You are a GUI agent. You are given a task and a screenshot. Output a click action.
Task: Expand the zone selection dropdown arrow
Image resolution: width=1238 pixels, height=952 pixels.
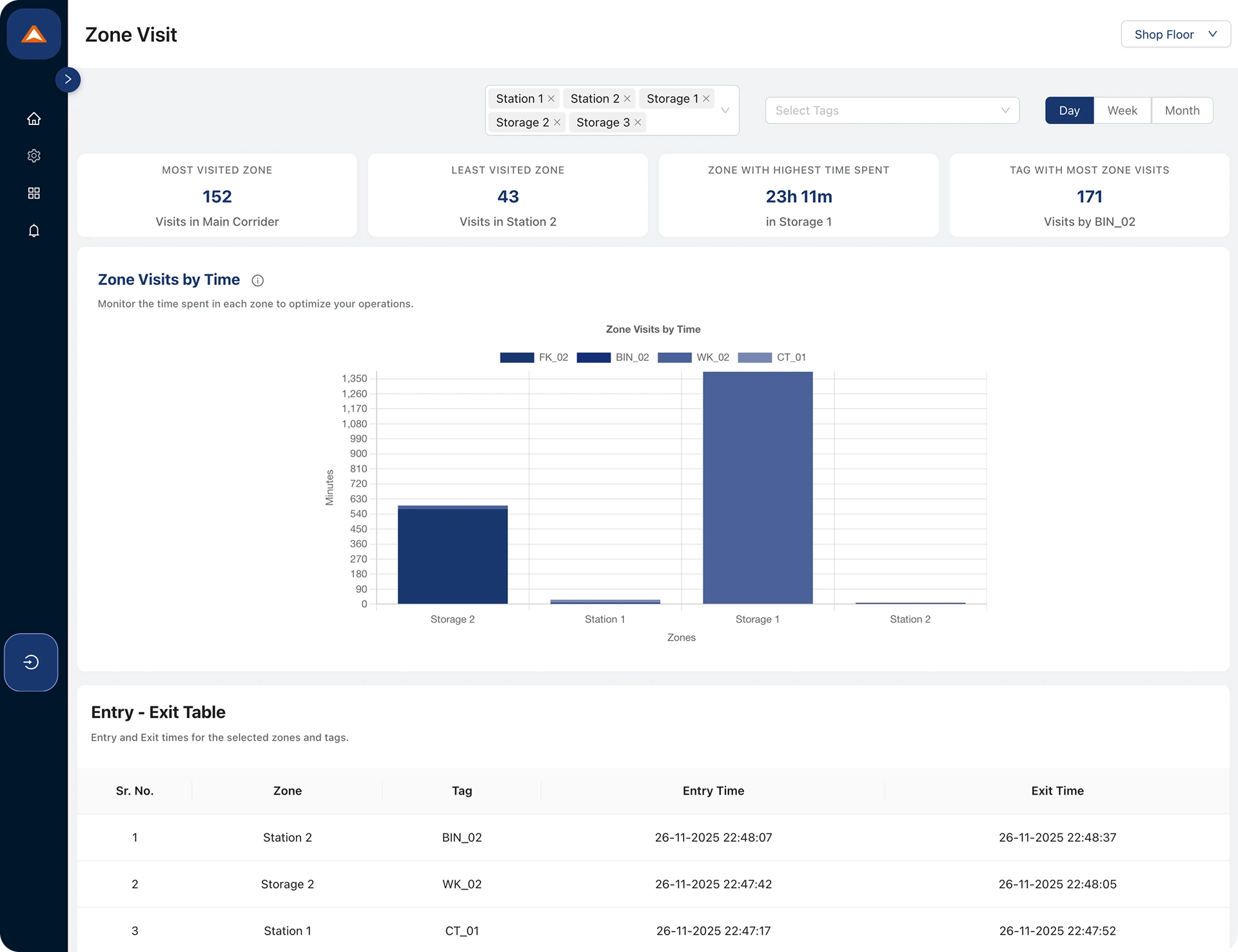[725, 111]
